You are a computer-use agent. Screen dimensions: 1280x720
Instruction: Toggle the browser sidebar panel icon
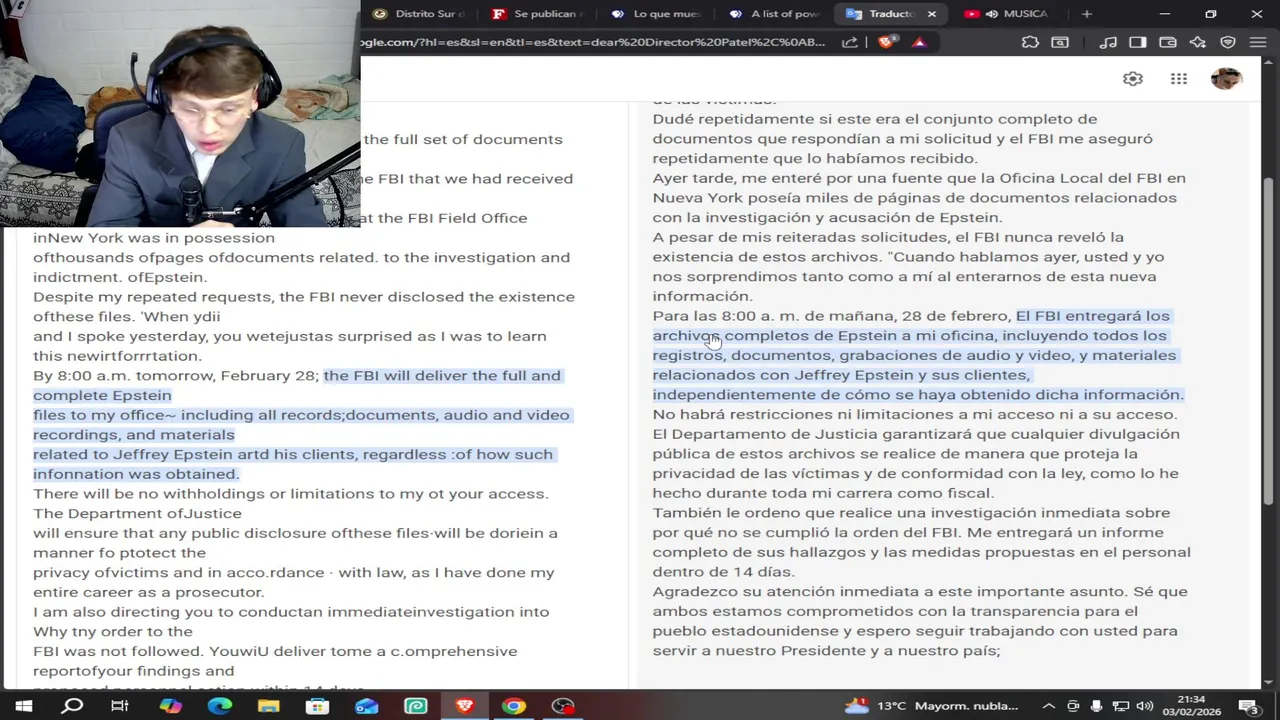pyautogui.click(x=1137, y=42)
